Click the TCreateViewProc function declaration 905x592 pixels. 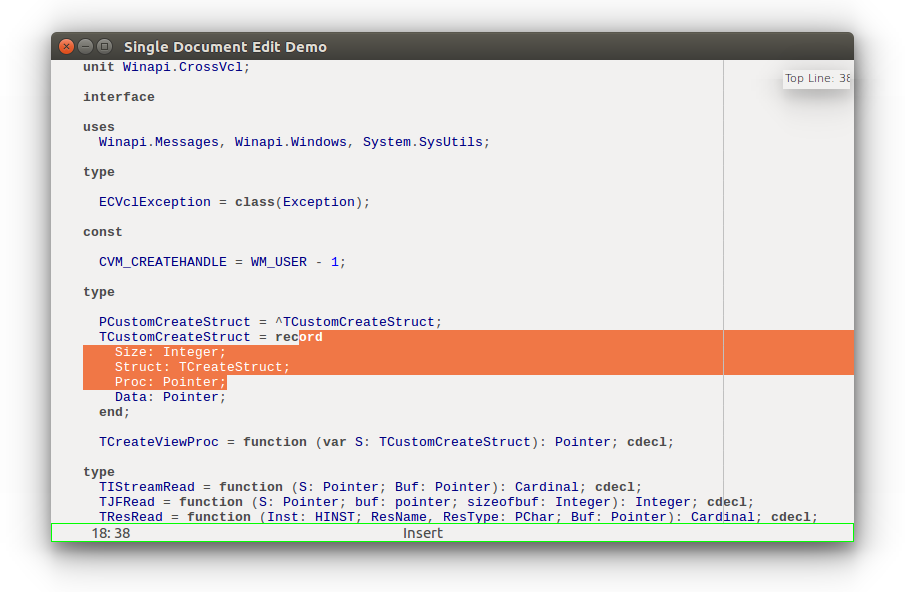[x=386, y=442]
